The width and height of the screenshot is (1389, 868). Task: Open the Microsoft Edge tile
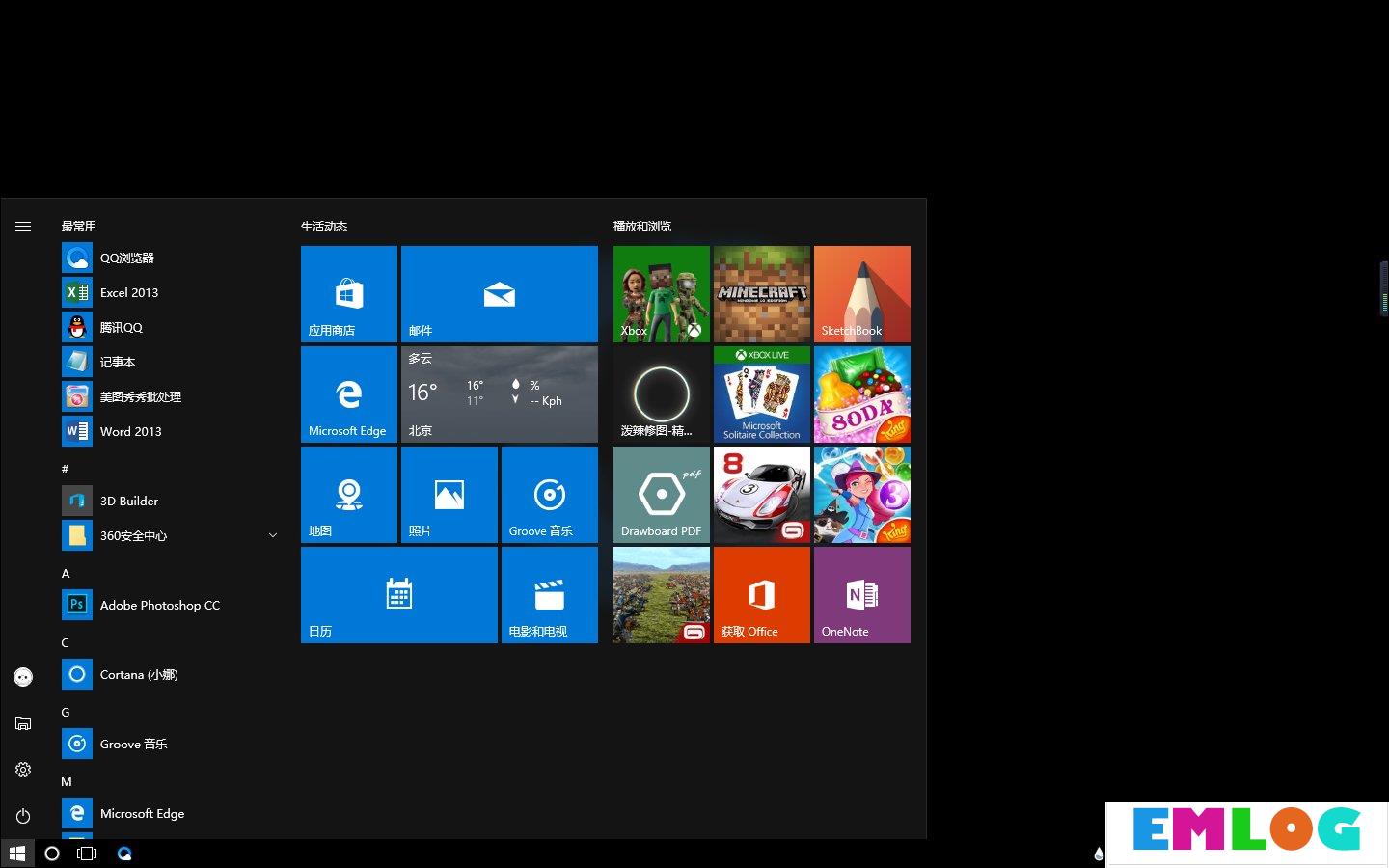pos(349,394)
